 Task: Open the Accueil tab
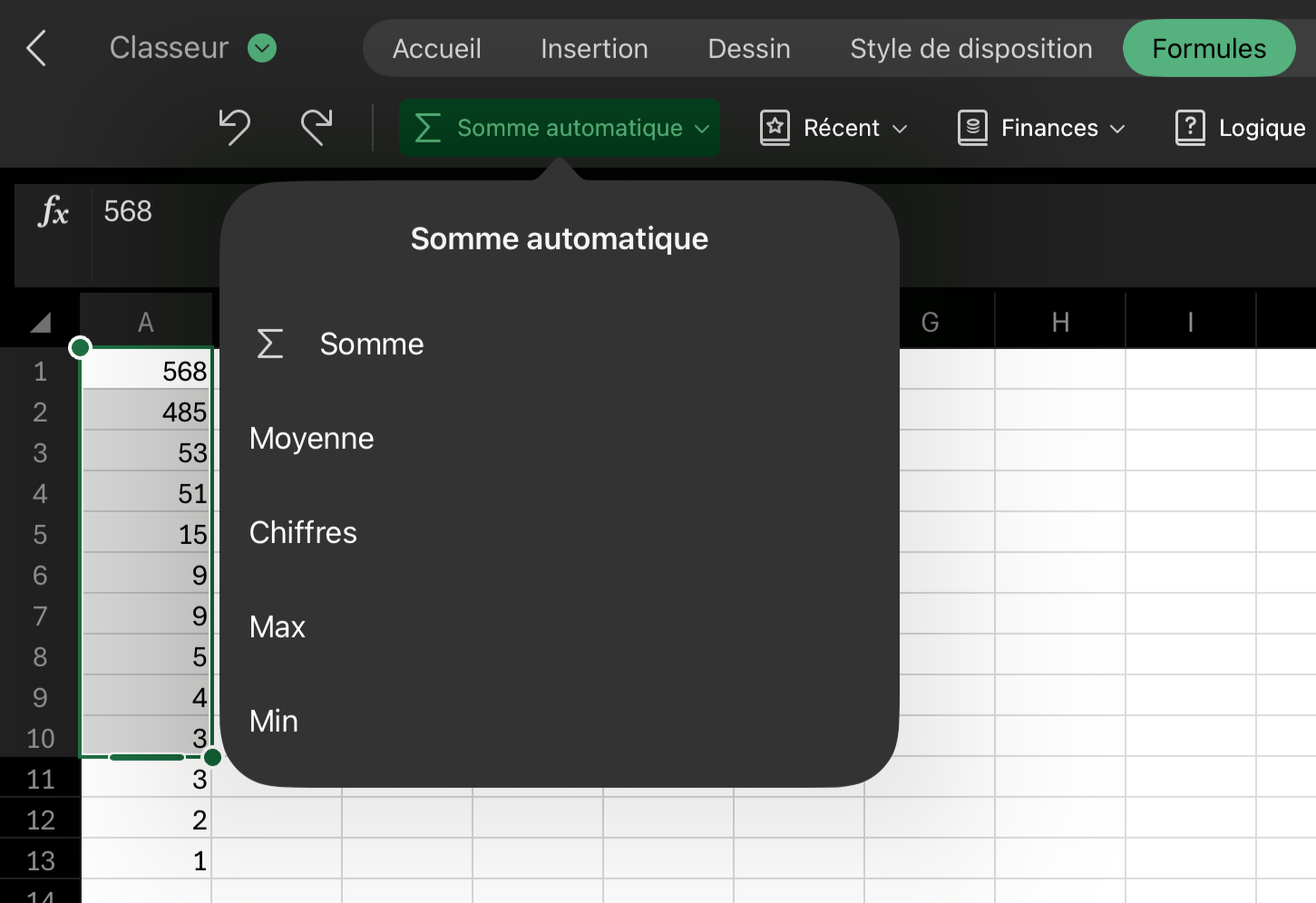pyautogui.click(x=436, y=48)
